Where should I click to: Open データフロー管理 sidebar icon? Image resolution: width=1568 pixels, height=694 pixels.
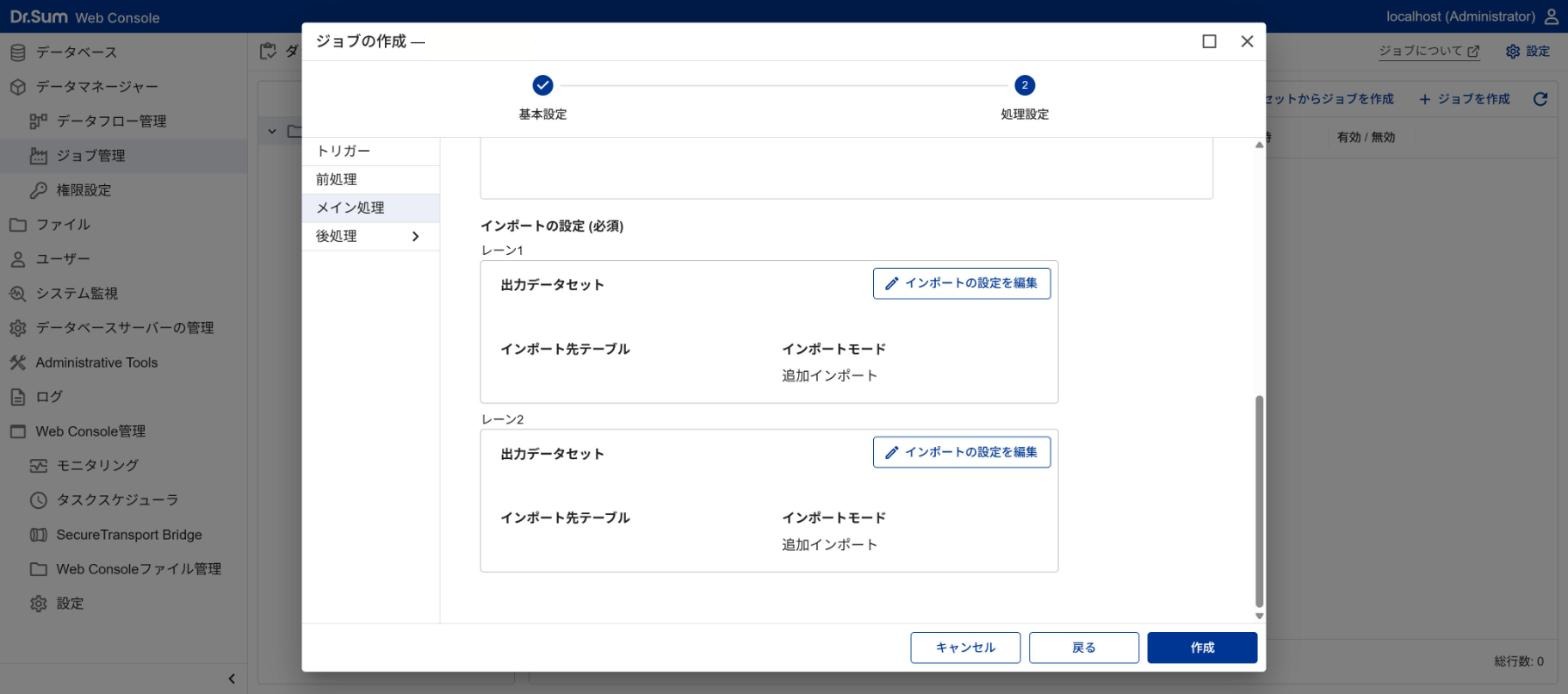(x=38, y=121)
